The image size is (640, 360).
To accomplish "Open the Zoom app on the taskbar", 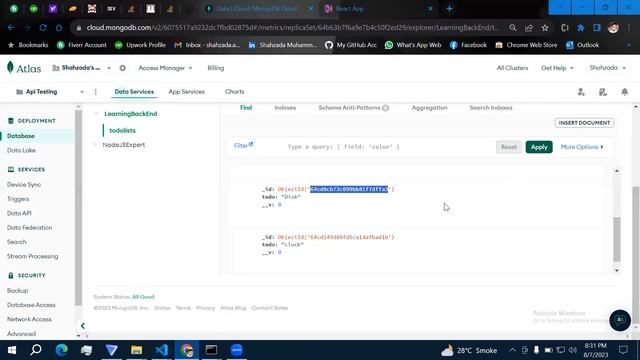I will click(237, 350).
